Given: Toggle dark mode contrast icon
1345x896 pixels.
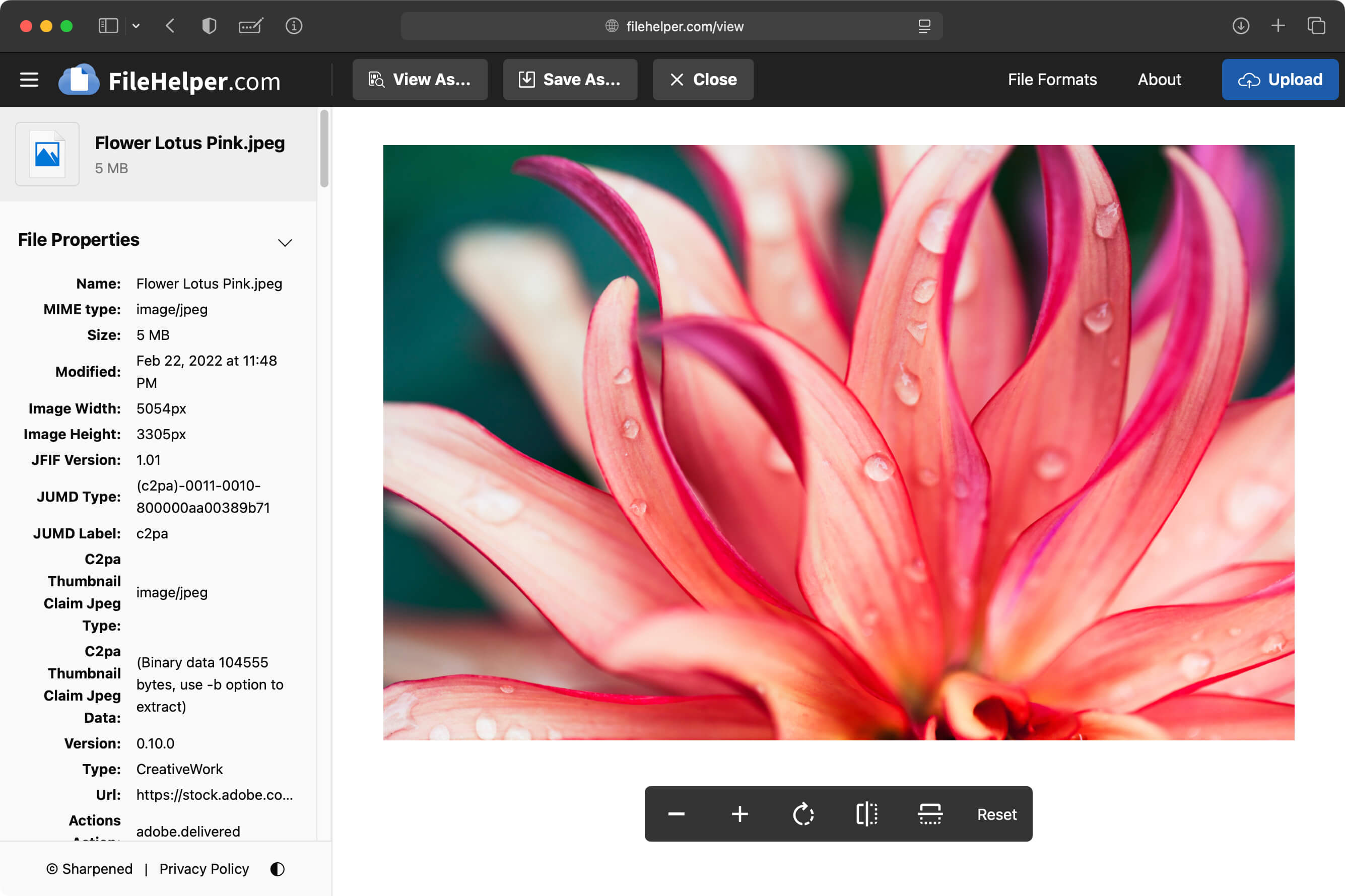Looking at the screenshot, I should pyautogui.click(x=277, y=869).
